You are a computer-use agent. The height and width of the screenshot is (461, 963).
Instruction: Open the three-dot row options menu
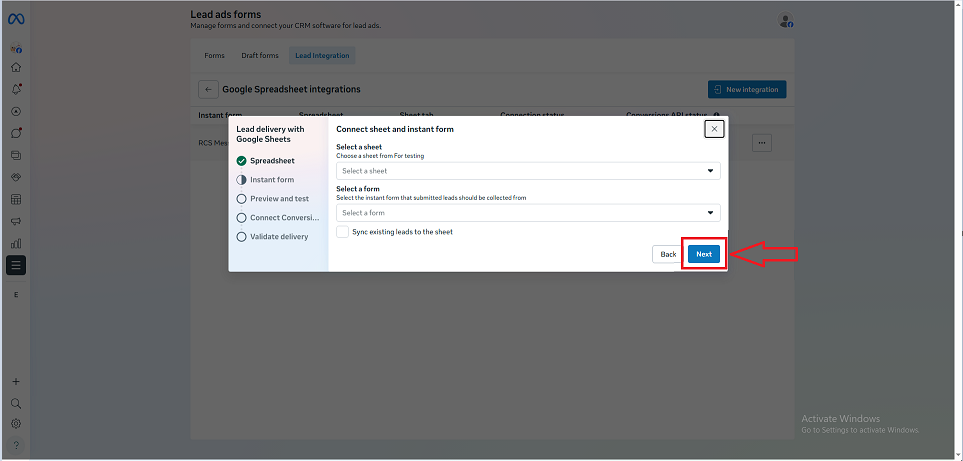[762, 144]
